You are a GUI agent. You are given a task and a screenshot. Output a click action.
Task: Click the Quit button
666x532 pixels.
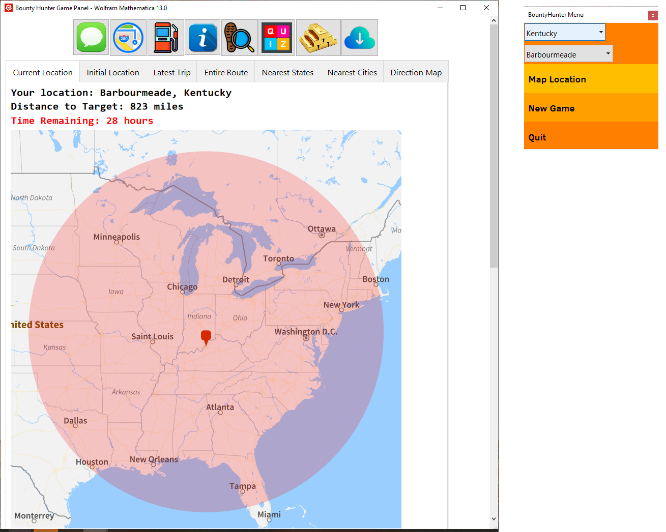[x=590, y=137]
